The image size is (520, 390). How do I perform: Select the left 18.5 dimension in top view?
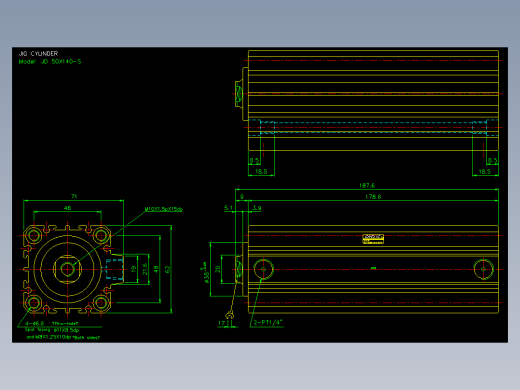[x=261, y=171]
